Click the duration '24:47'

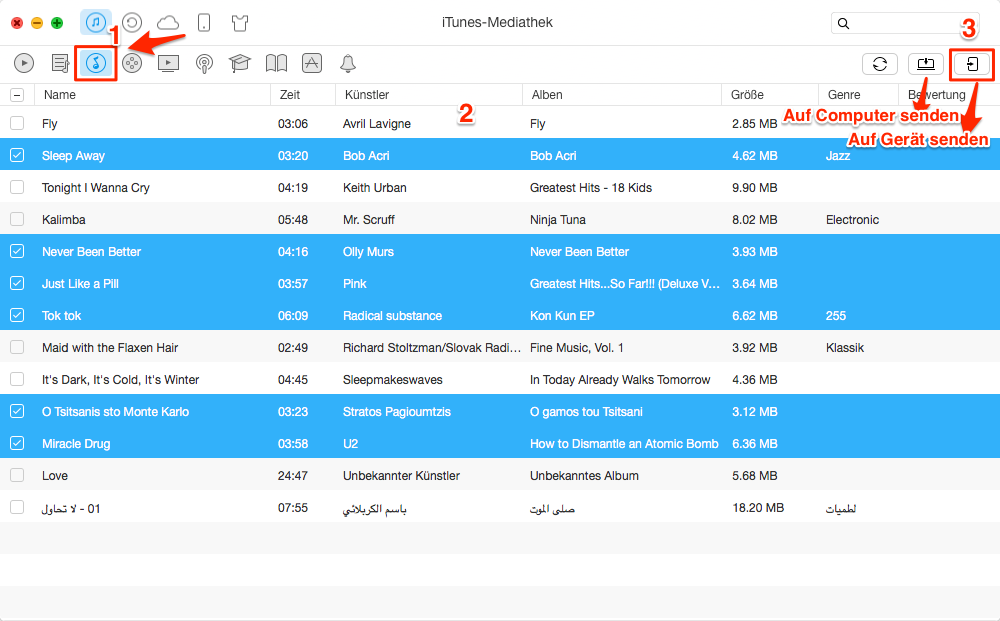click(x=293, y=476)
